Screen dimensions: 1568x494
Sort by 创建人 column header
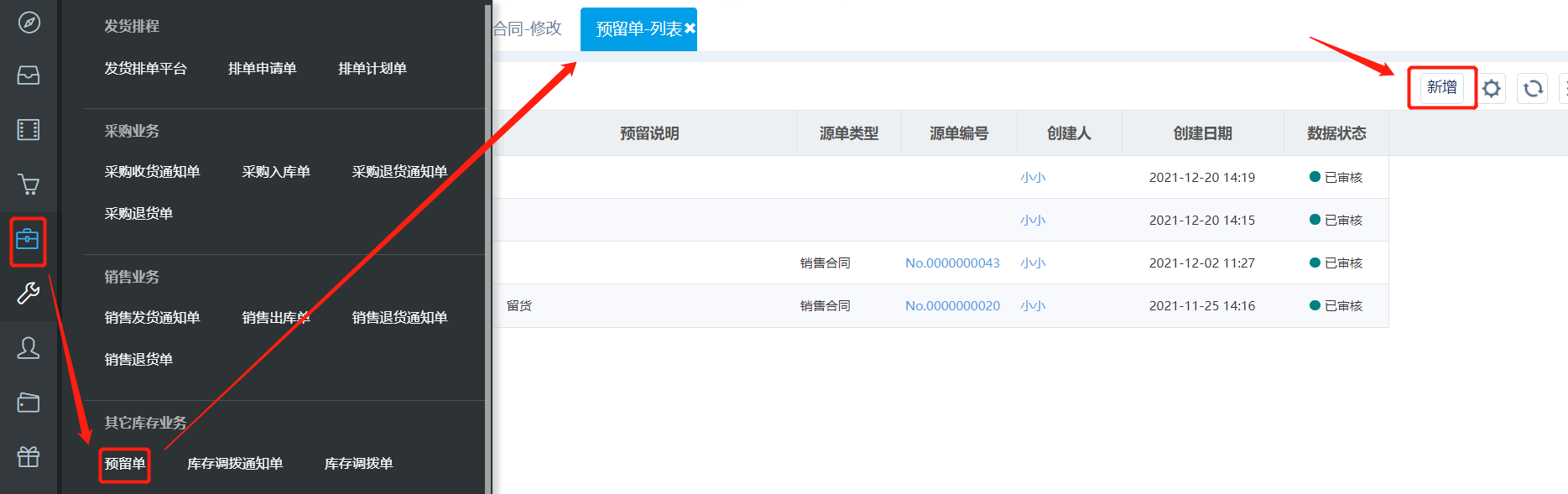(1069, 133)
